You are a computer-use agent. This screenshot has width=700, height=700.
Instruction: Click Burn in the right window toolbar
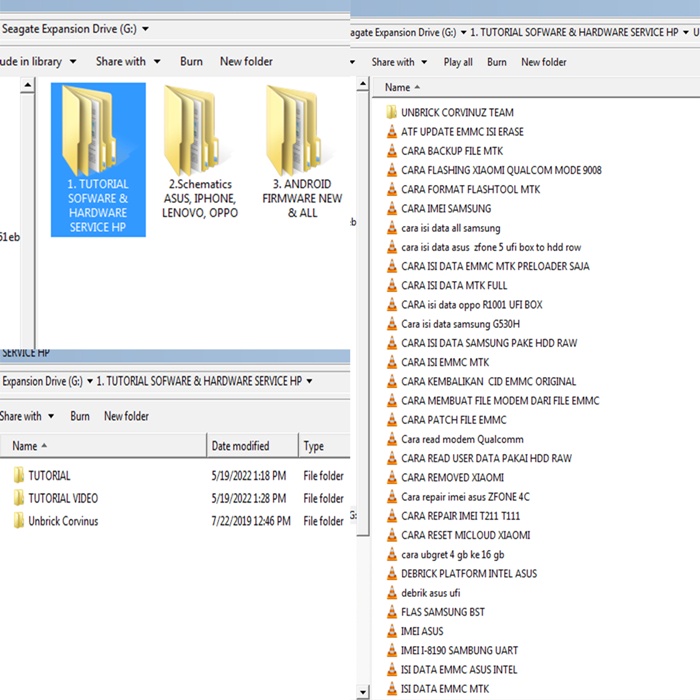point(496,62)
